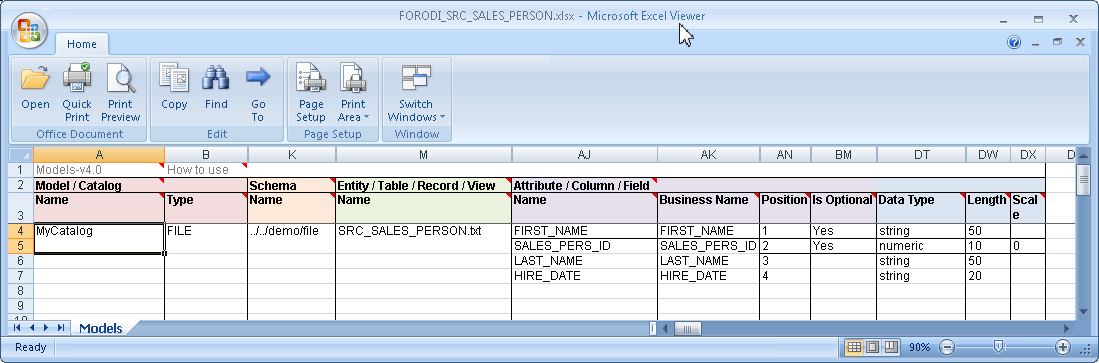Select the Models sheet tab
The height and width of the screenshot is (363, 1099).
coord(101,328)
